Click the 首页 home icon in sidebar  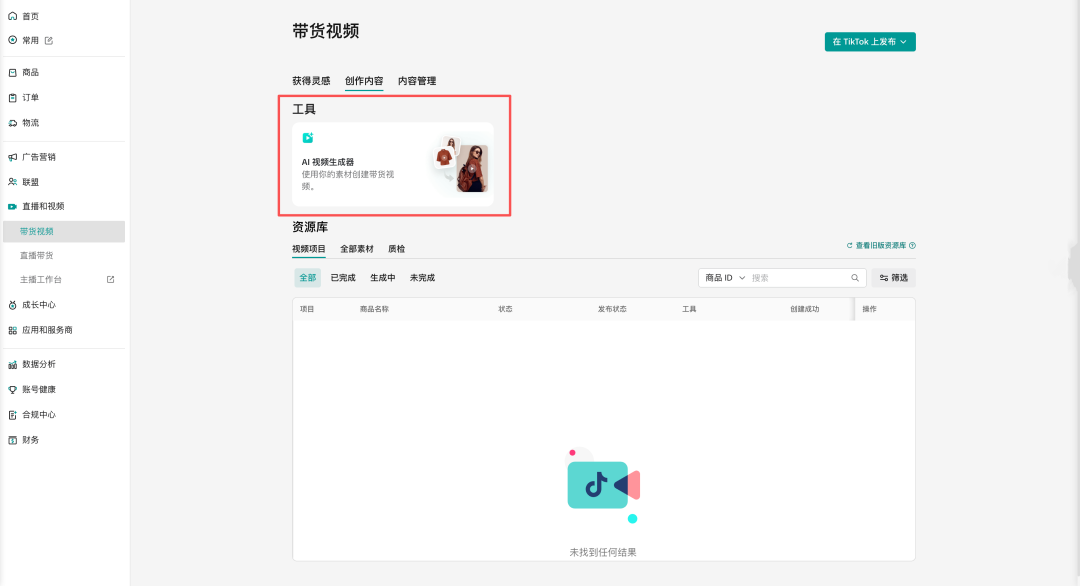coord(12,16)
